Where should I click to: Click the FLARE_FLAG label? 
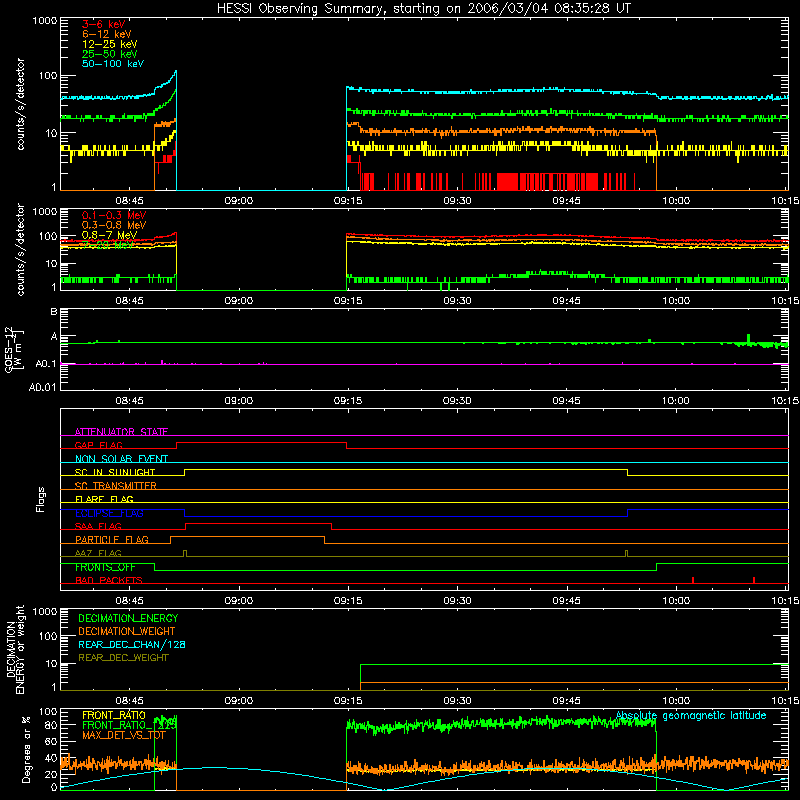tap(104, 499)
